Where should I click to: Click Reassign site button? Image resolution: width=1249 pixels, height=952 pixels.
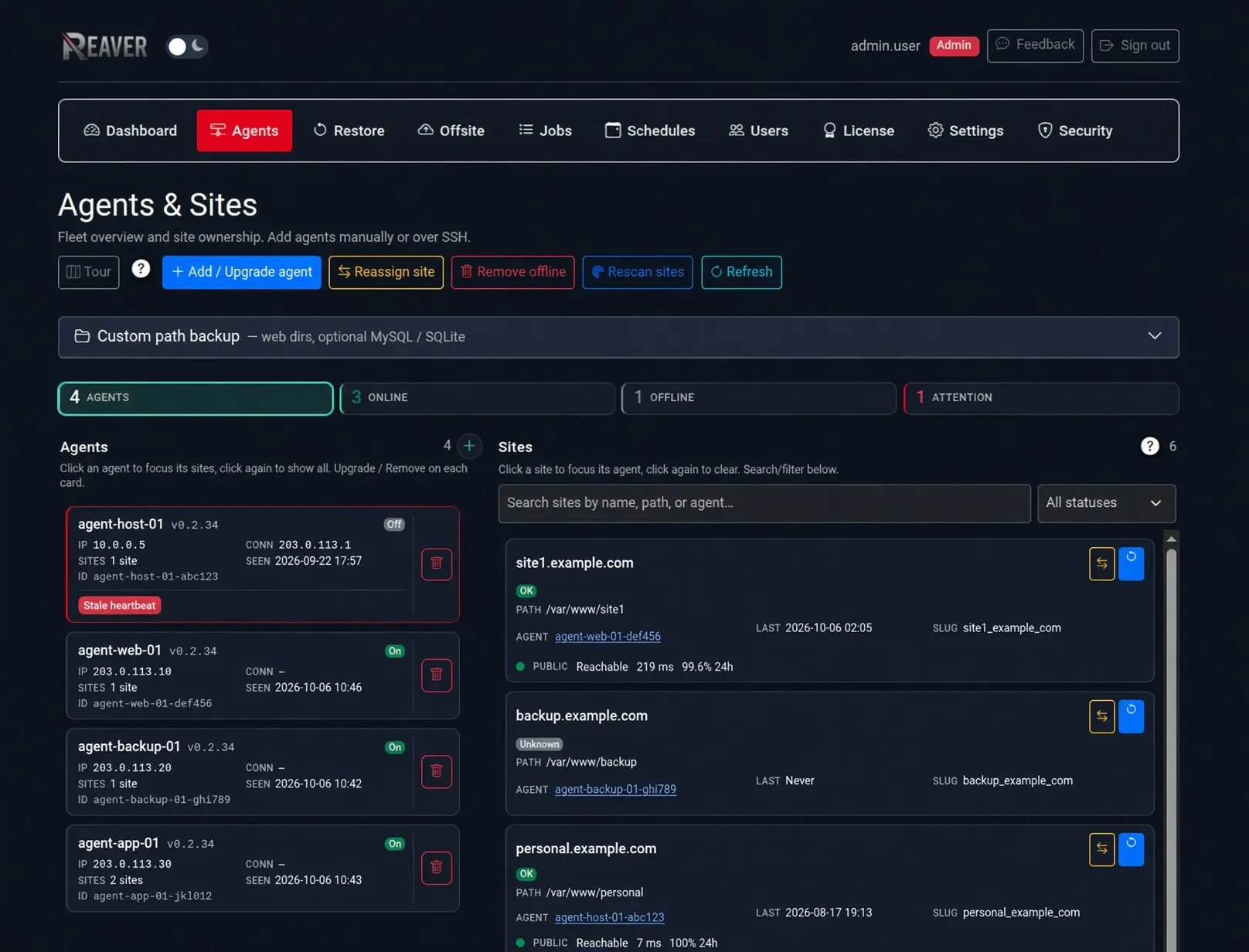(386, 272)
